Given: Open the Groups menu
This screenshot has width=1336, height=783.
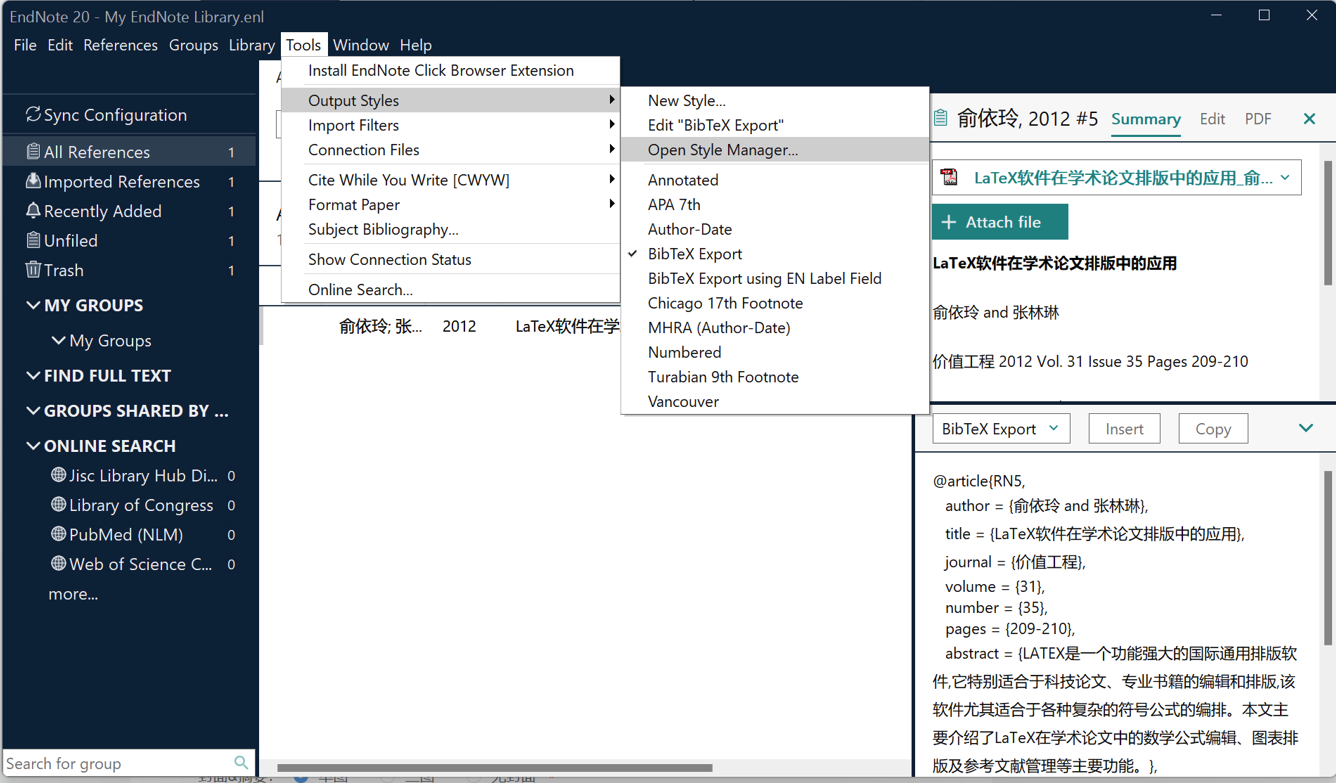Looking at the screenshot, I should point(193,45).
